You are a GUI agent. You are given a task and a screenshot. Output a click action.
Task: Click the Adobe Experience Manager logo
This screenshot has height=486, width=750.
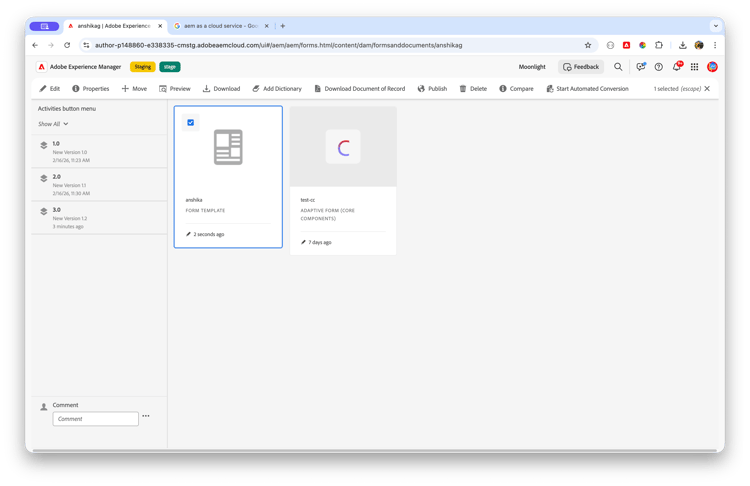(42, 66)
